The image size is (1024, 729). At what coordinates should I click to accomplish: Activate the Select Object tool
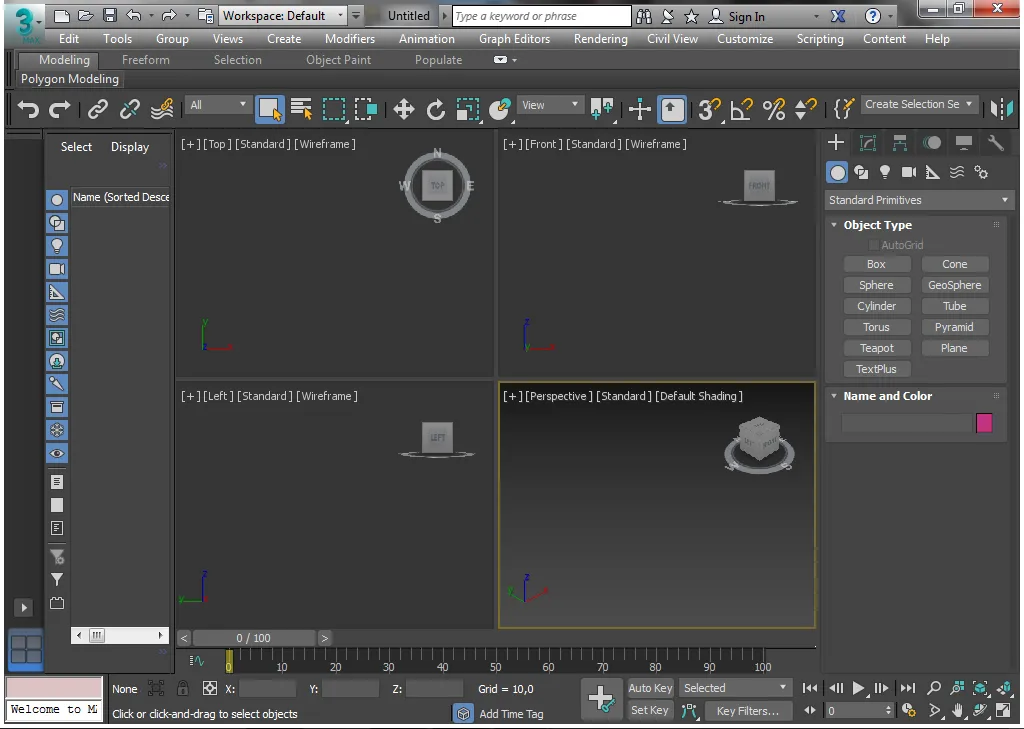(270, 109)
